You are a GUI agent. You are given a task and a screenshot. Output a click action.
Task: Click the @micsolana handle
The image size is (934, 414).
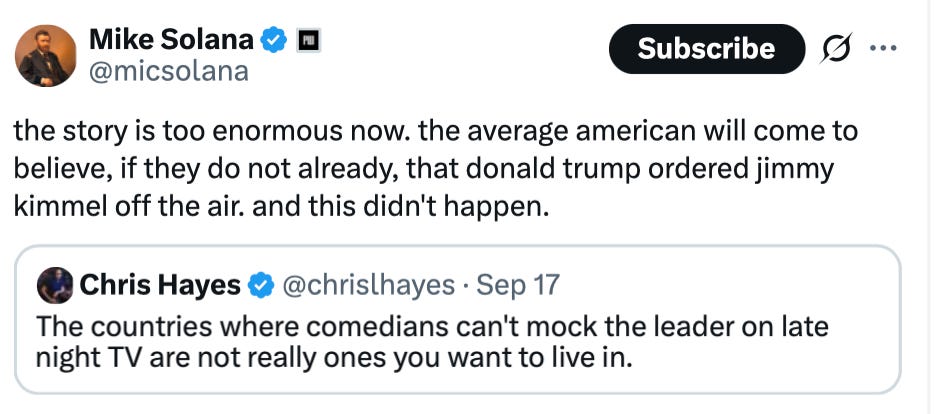point(169,71)
